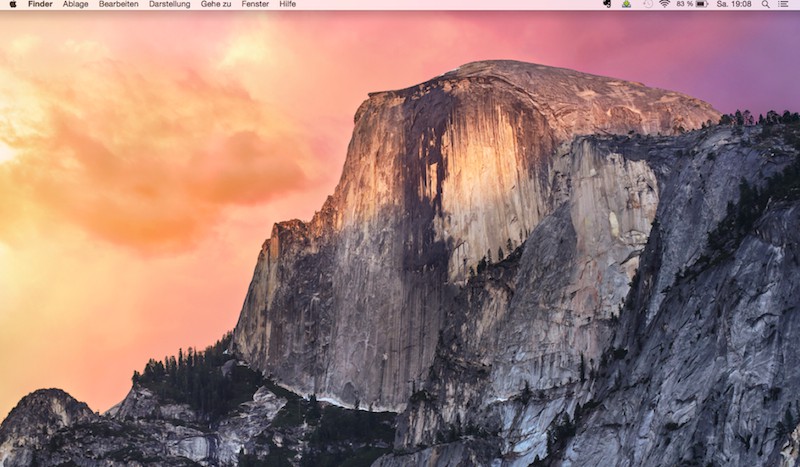Open the Bearbeiten menu
The image size is (800, 467).
point(118,4)
